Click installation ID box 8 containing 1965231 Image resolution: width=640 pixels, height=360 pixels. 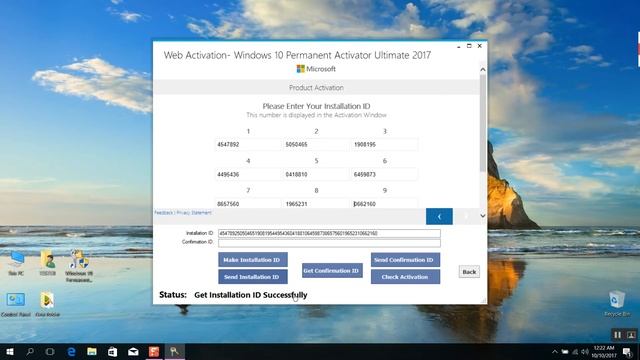(x=316, y=203)
